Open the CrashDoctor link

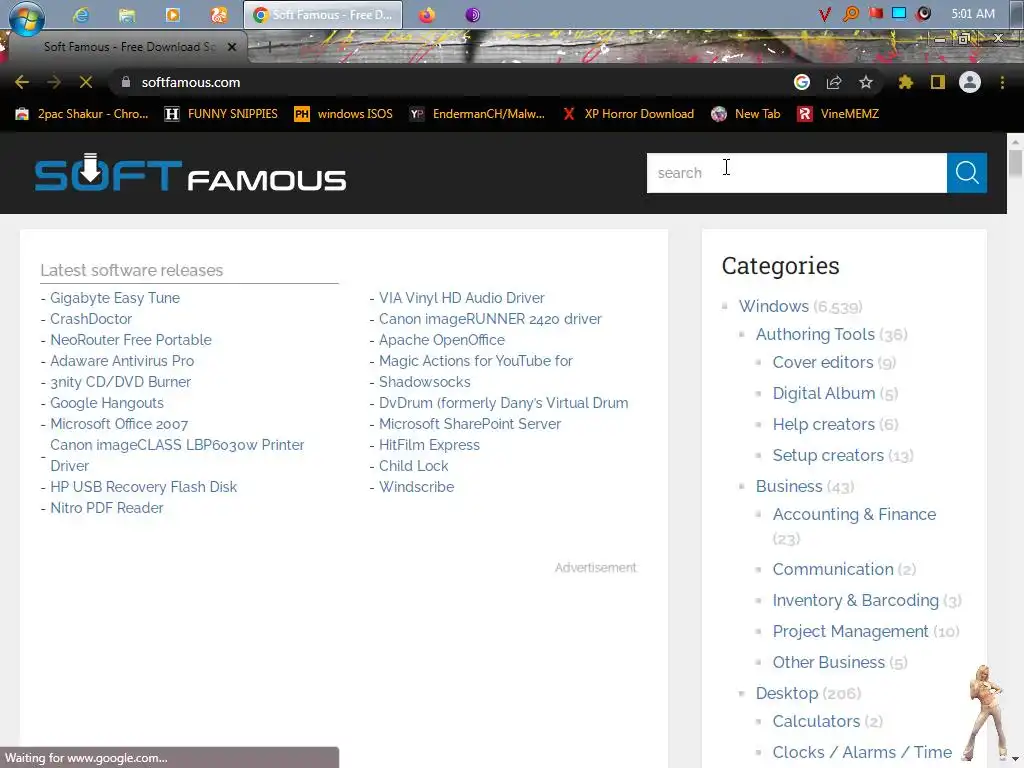[x=91, y=319]
